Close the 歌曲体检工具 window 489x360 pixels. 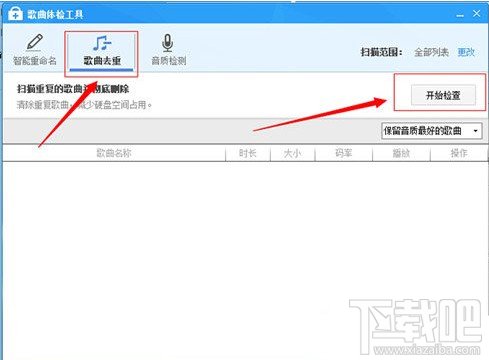[477, 14]
